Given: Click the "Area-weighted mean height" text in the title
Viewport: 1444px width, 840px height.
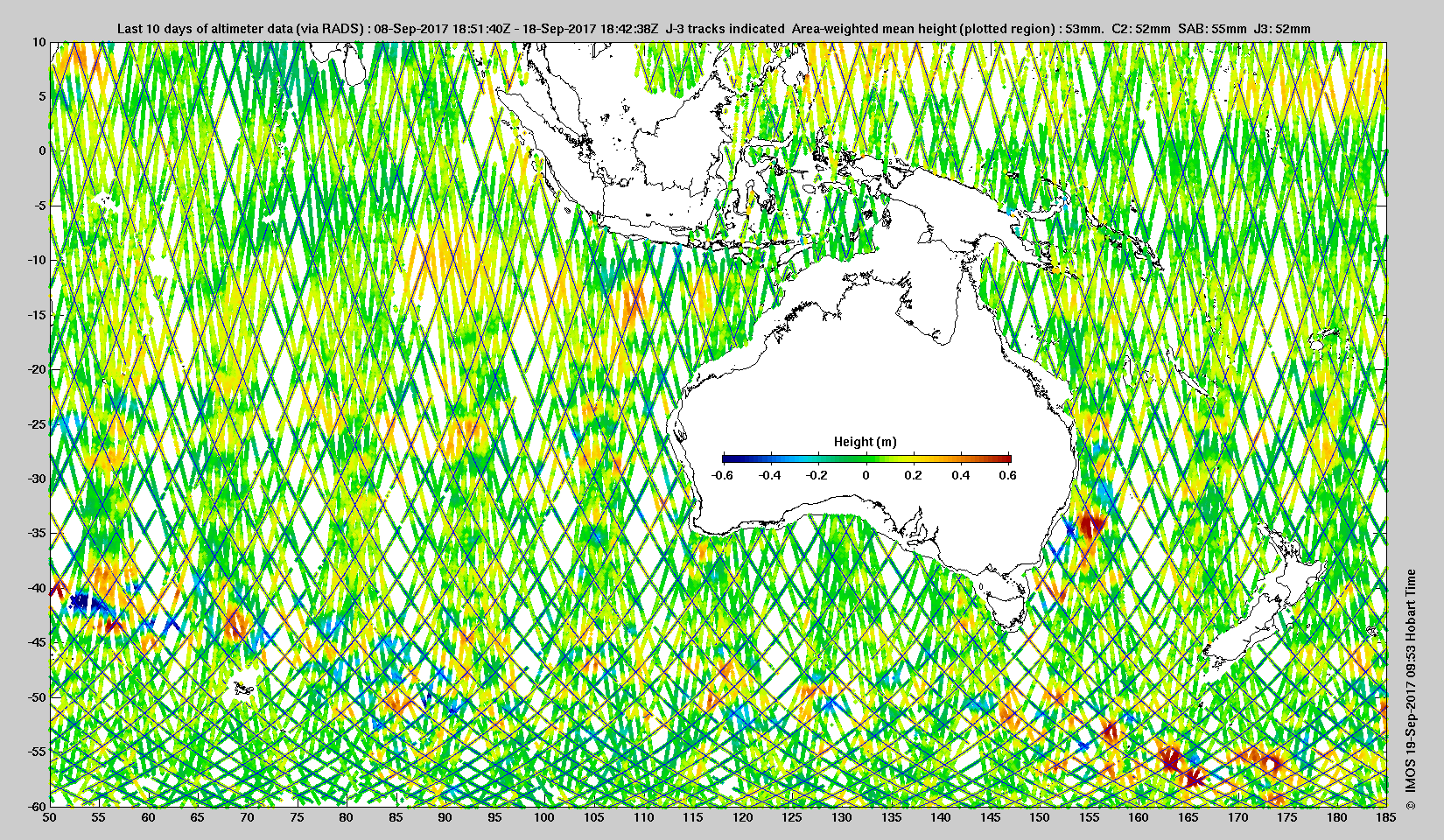Looking at the screenshot, I should (x=873, y=28).
